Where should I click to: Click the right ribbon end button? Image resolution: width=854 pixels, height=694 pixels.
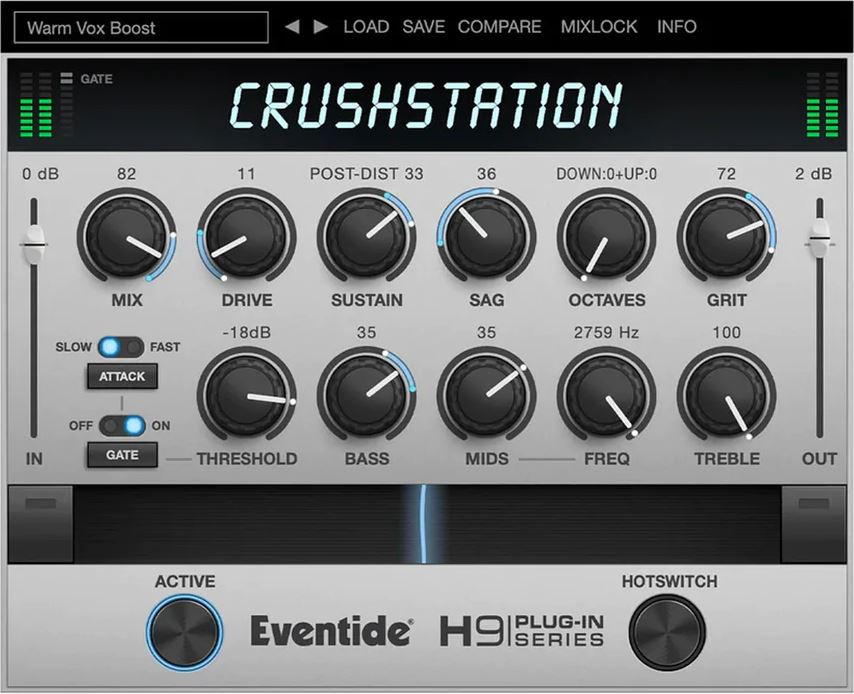tap(814, 524)
